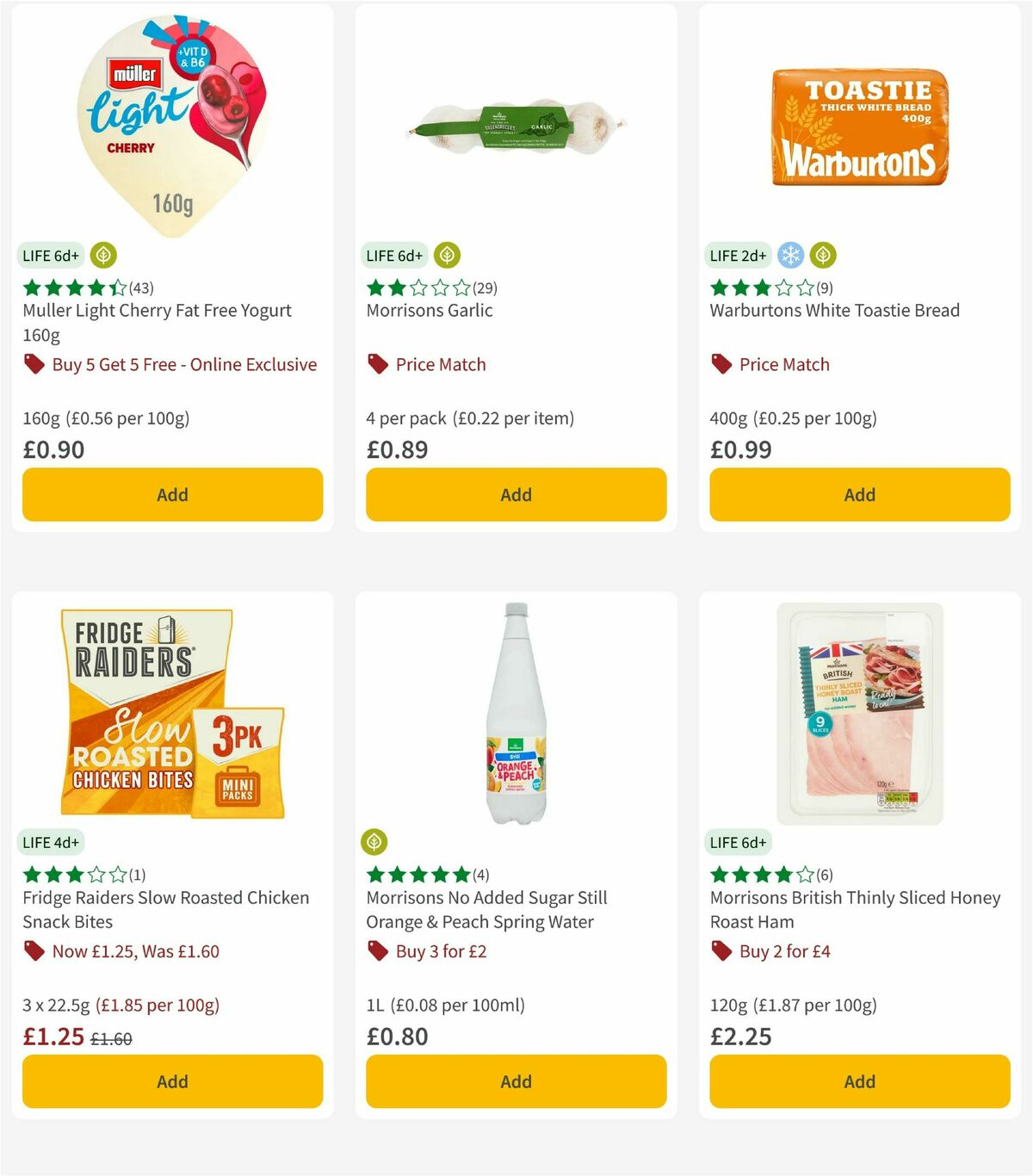Add Fridge Raiders Chicken Snack Bites to basket
This screenshot has height=1176, width=1033.
[172, 1081]
